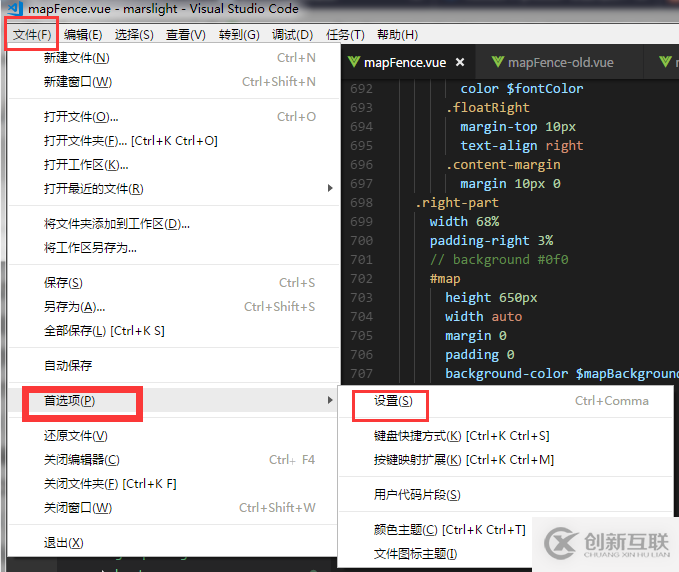Choose 将工作区另存为... entry
This screenshot has width=679, height=572.
point(173,248)
